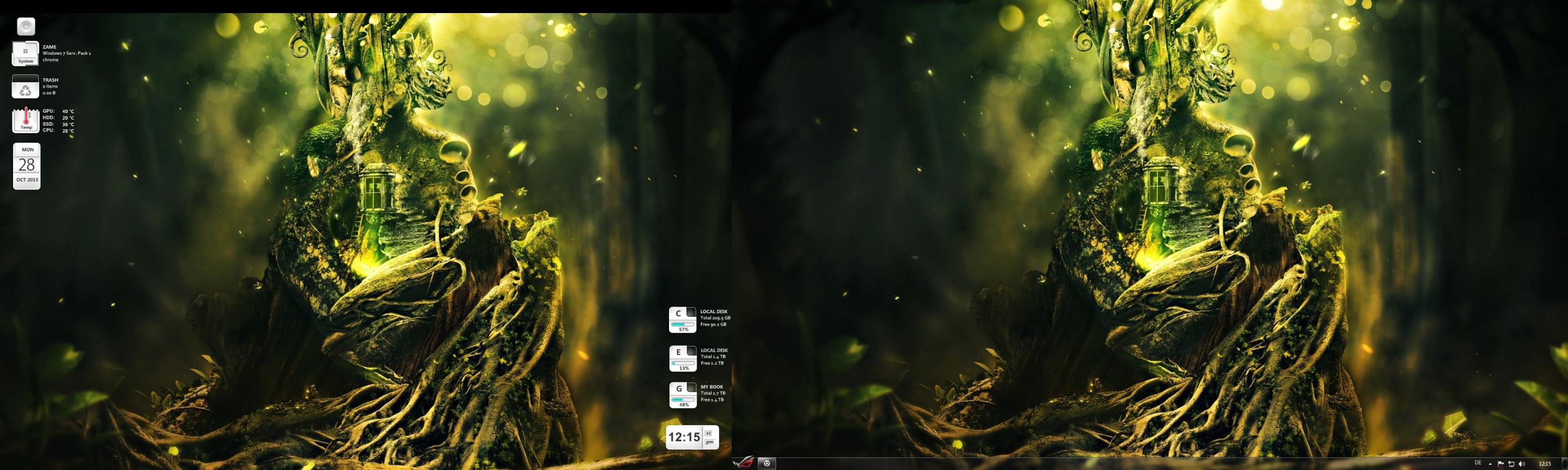Open the network tray icon

(x=1512, y=464)
